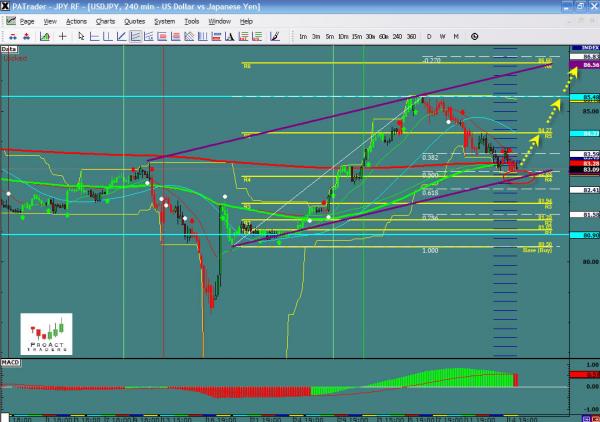Select the diagonal trend line drawing tool
Viewport: 600px width, 422px height.
coord(120,36)
